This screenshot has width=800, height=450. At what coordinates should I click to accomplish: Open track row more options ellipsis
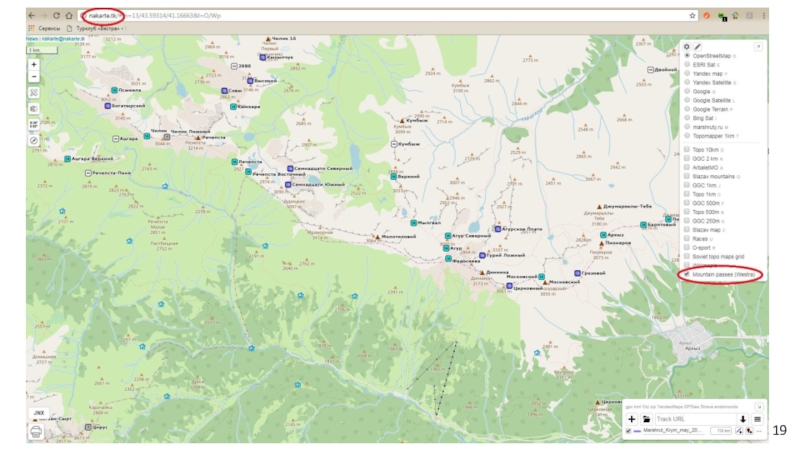tap(759, 432)
